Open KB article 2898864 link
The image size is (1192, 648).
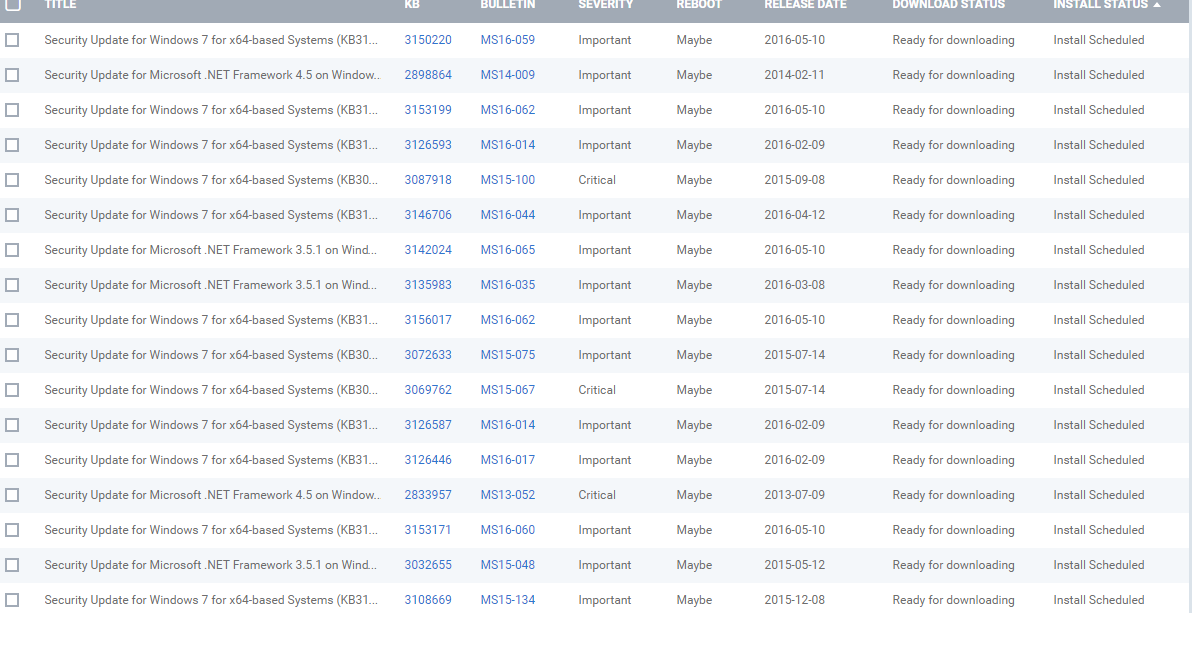tap(428, 75)
